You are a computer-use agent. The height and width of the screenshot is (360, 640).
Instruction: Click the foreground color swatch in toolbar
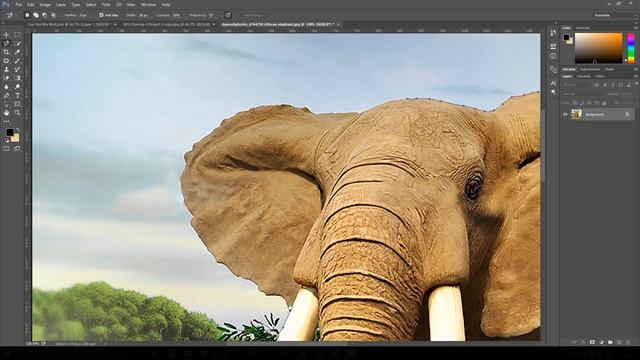(x=9, y=133)
